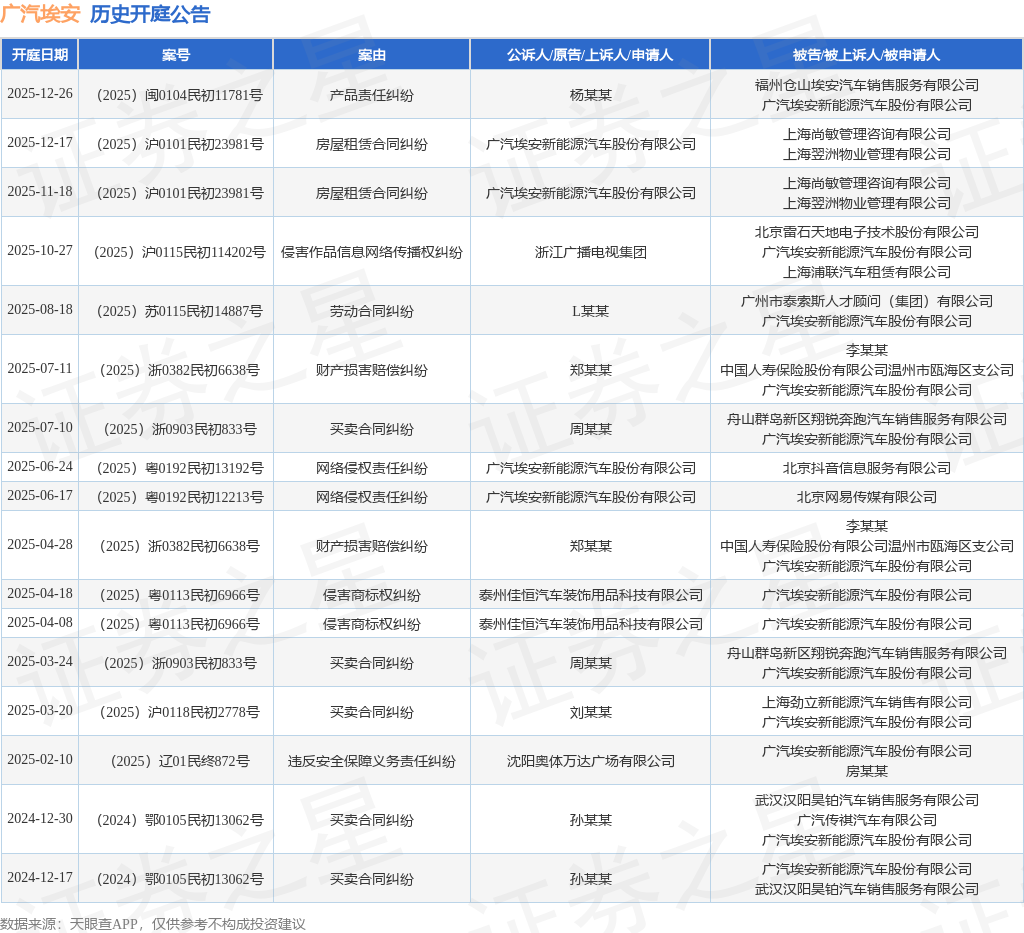
Task: Click the 广汽埃安 title text
Action: click(40, 14)
